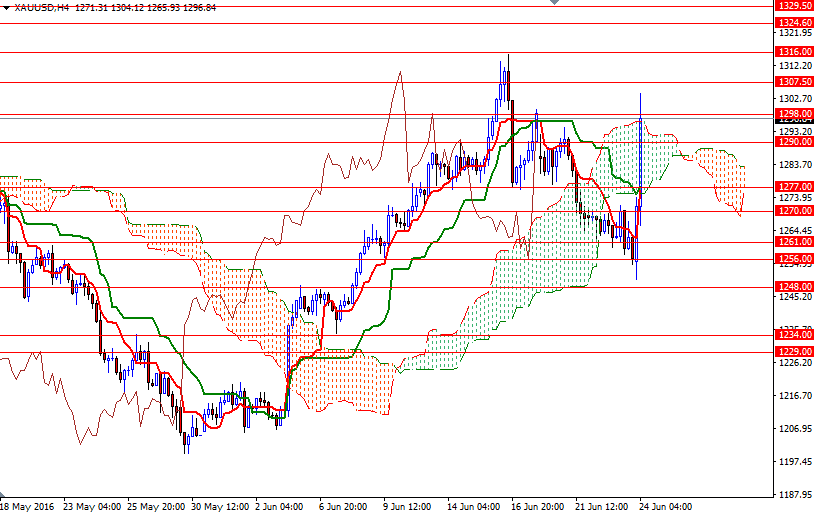Select the 1329.50 red price label
The image size is (814, 514).
click(793, 6)
